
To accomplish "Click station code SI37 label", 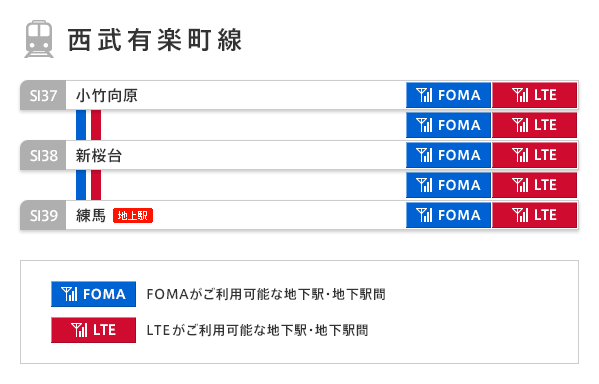I will 43,96.
